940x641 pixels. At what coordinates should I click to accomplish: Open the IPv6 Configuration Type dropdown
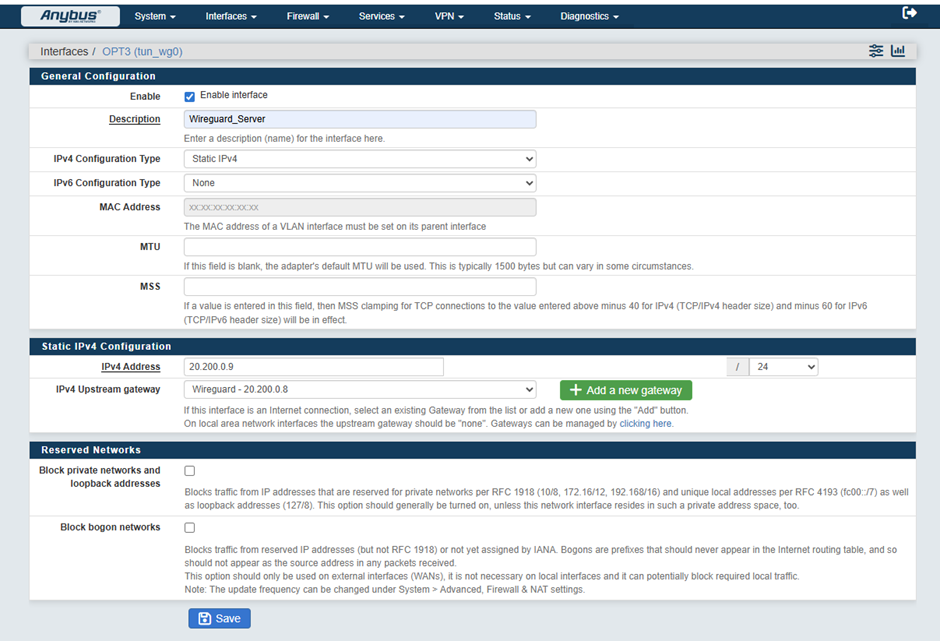tap(360, 183)
